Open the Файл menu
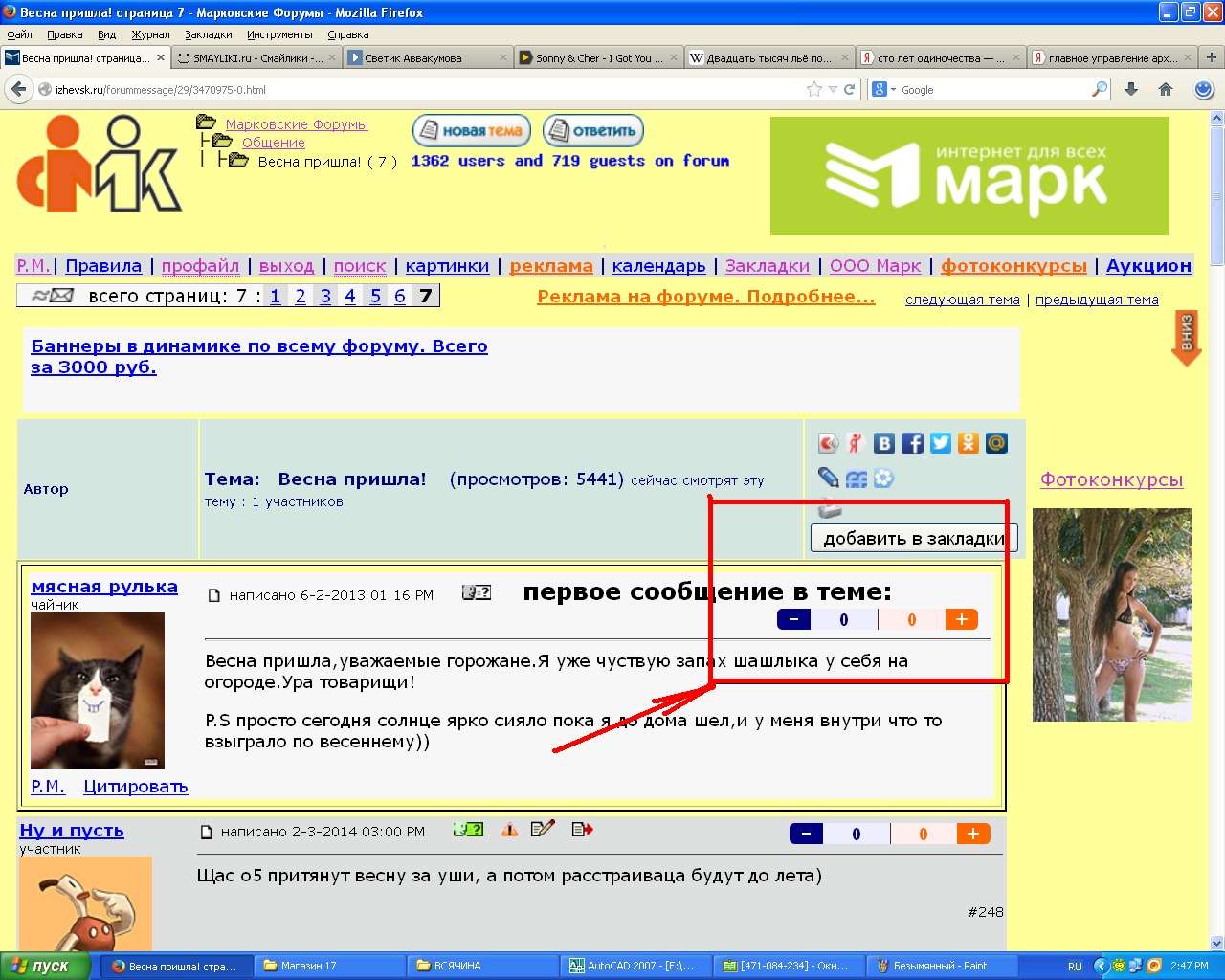The image size is (1225, 980). coord(19,34)
